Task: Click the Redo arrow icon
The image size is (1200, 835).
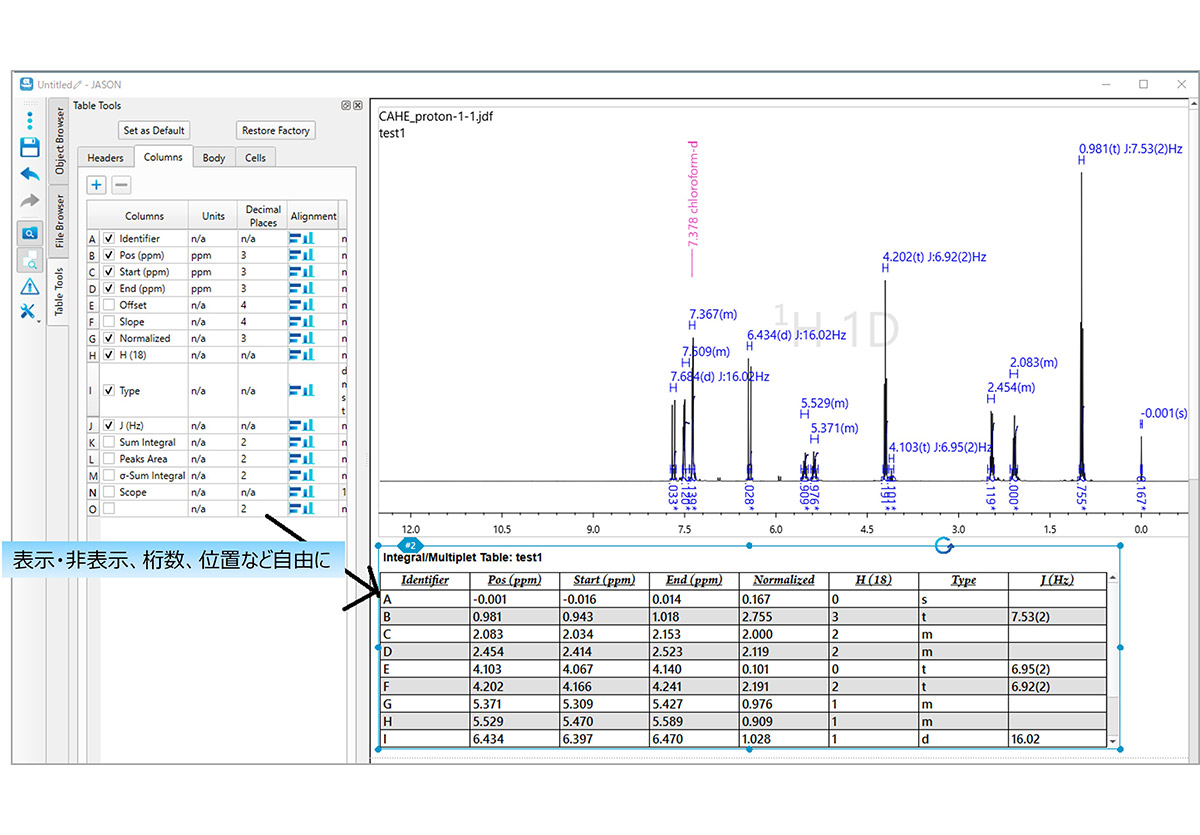Action: 29,201
